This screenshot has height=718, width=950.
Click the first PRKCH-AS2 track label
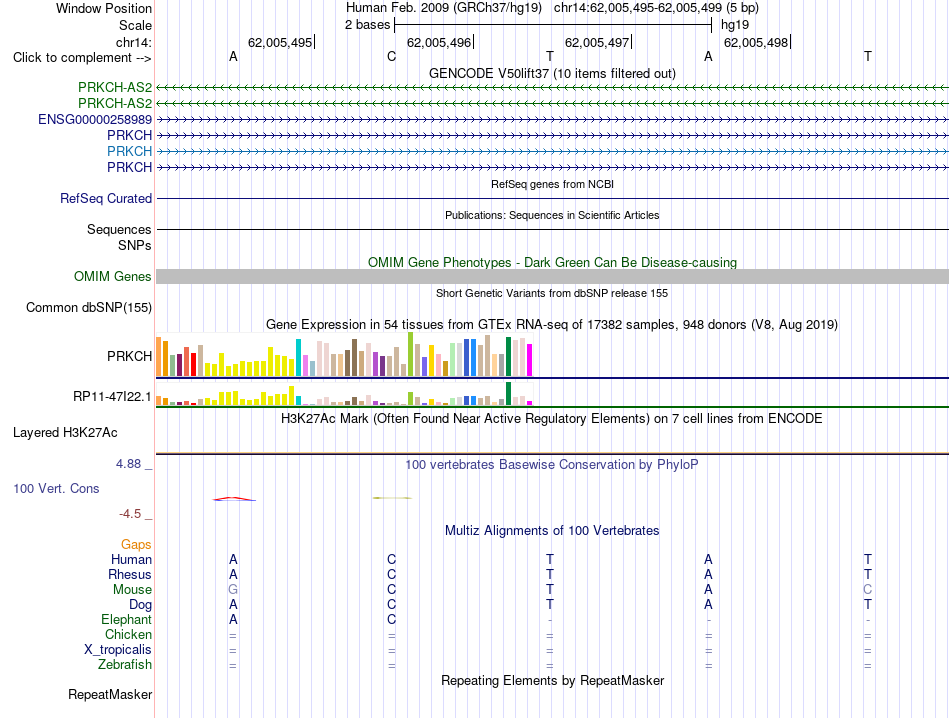pyautogui.click(x=115, y=87)
